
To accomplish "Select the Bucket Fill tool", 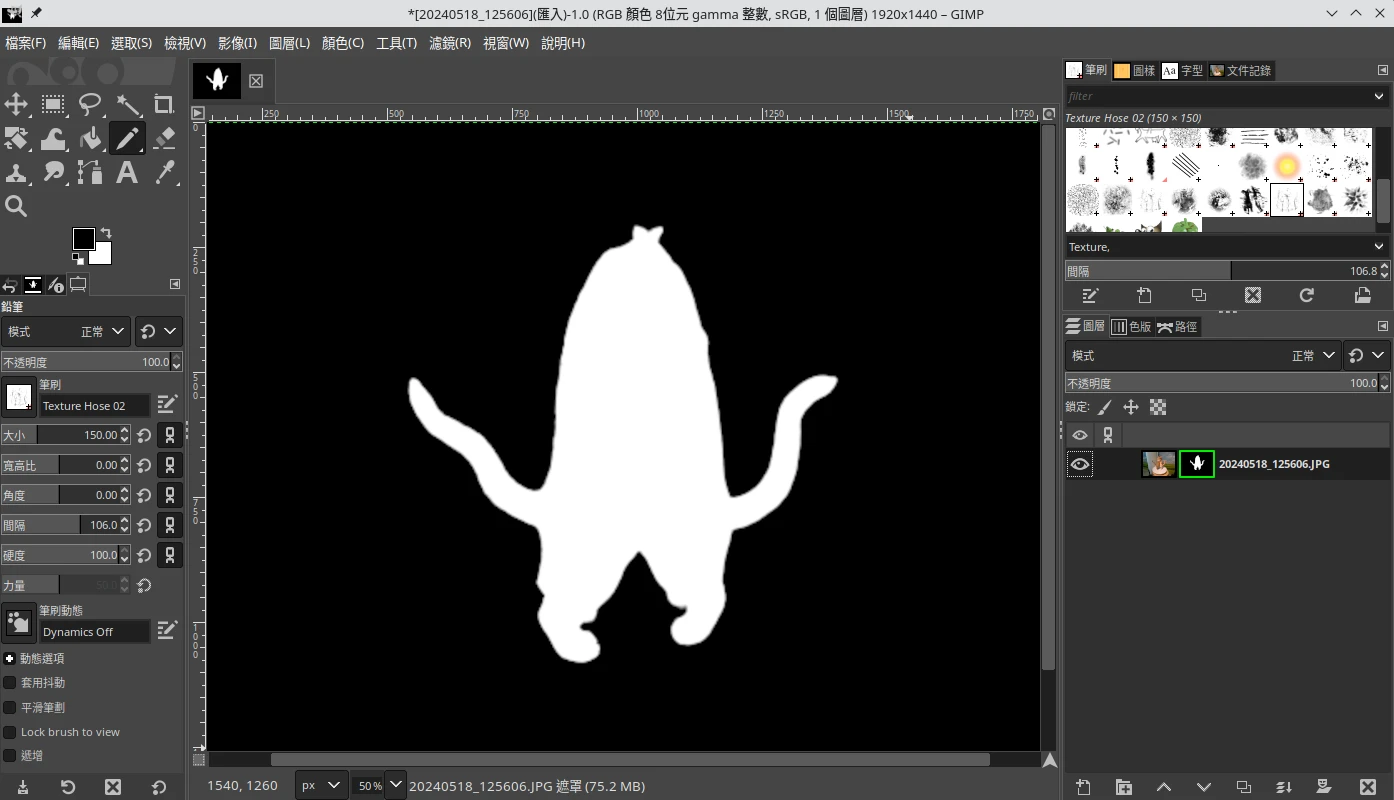I will [90, 139].
